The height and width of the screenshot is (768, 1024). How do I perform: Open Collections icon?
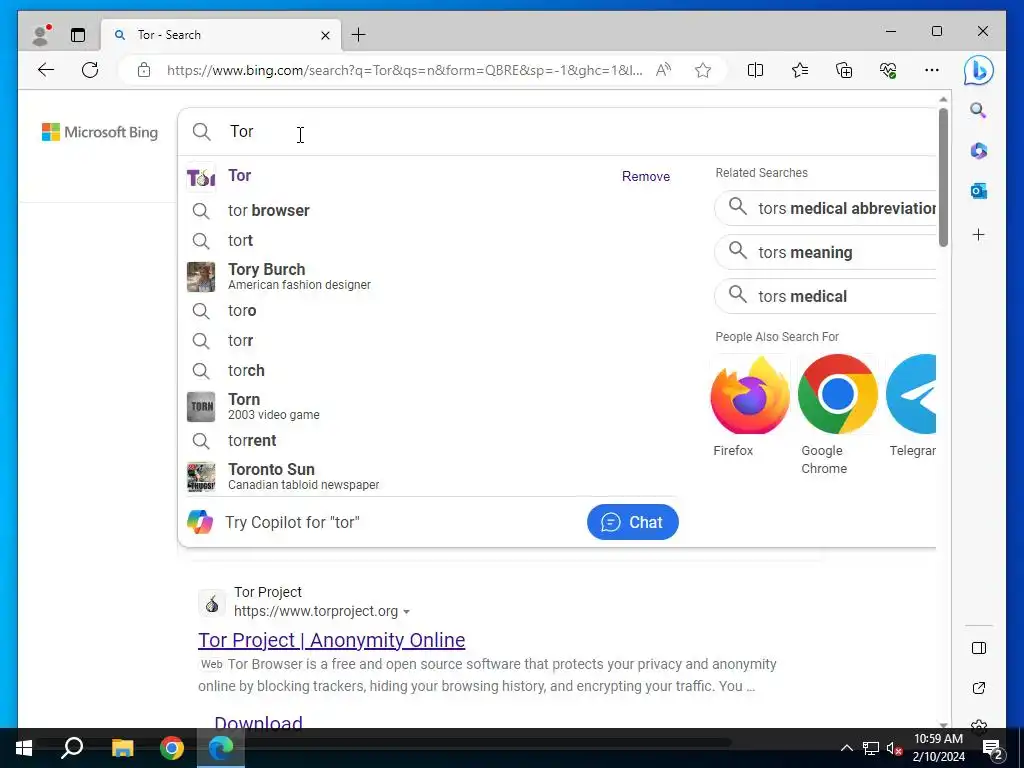pyautogui.click(x=844, y=70)
